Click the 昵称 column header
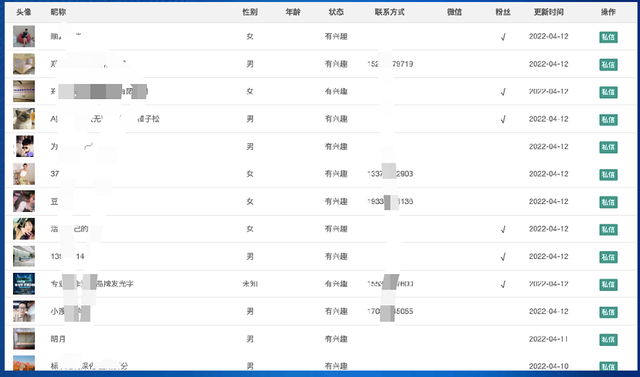The width and height of the screenshot is (640, 377). tap(58, 12)
